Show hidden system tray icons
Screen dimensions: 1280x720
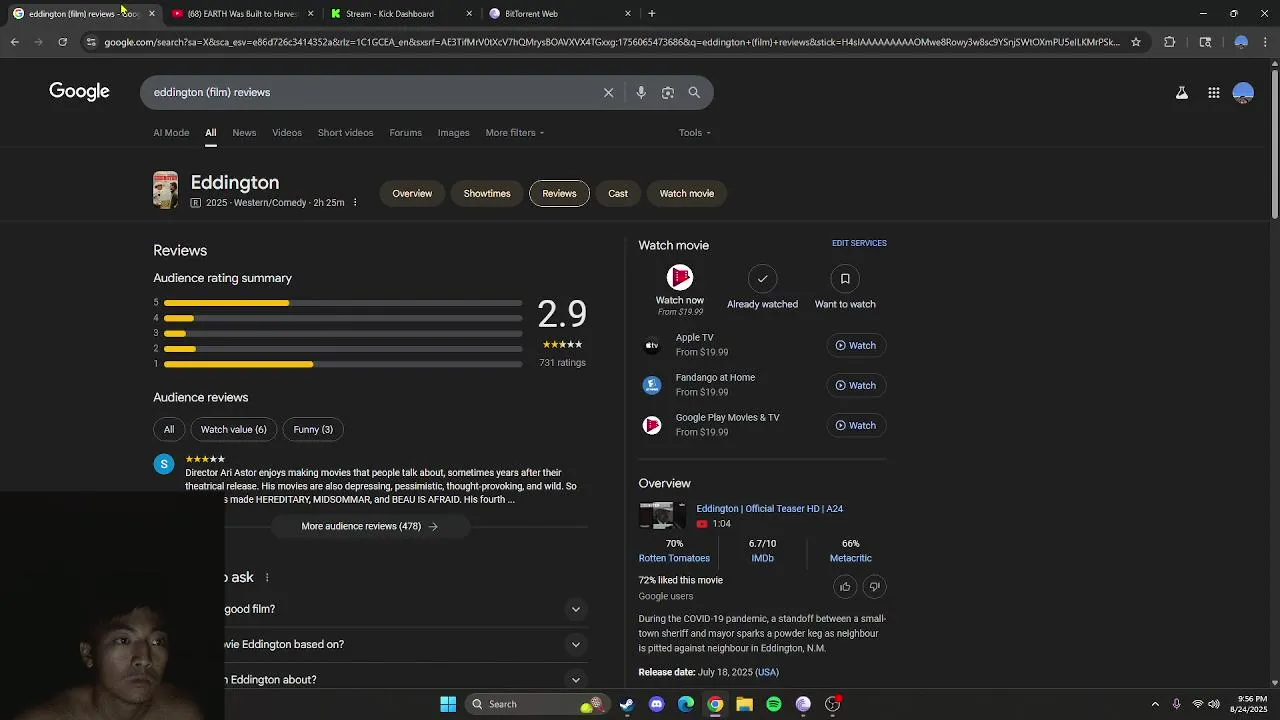pos(1155,704)
